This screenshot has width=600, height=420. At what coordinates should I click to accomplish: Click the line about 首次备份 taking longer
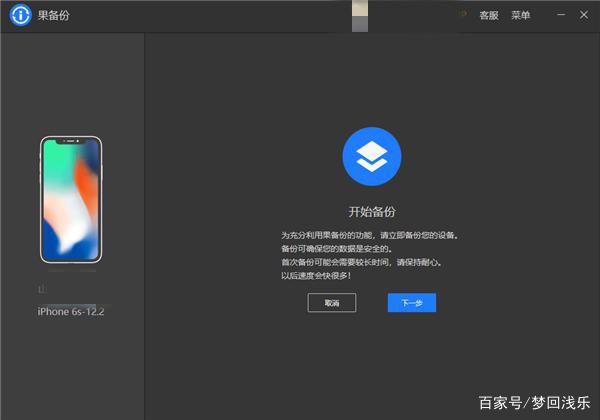pyautogui.click(x=361, y=262)
